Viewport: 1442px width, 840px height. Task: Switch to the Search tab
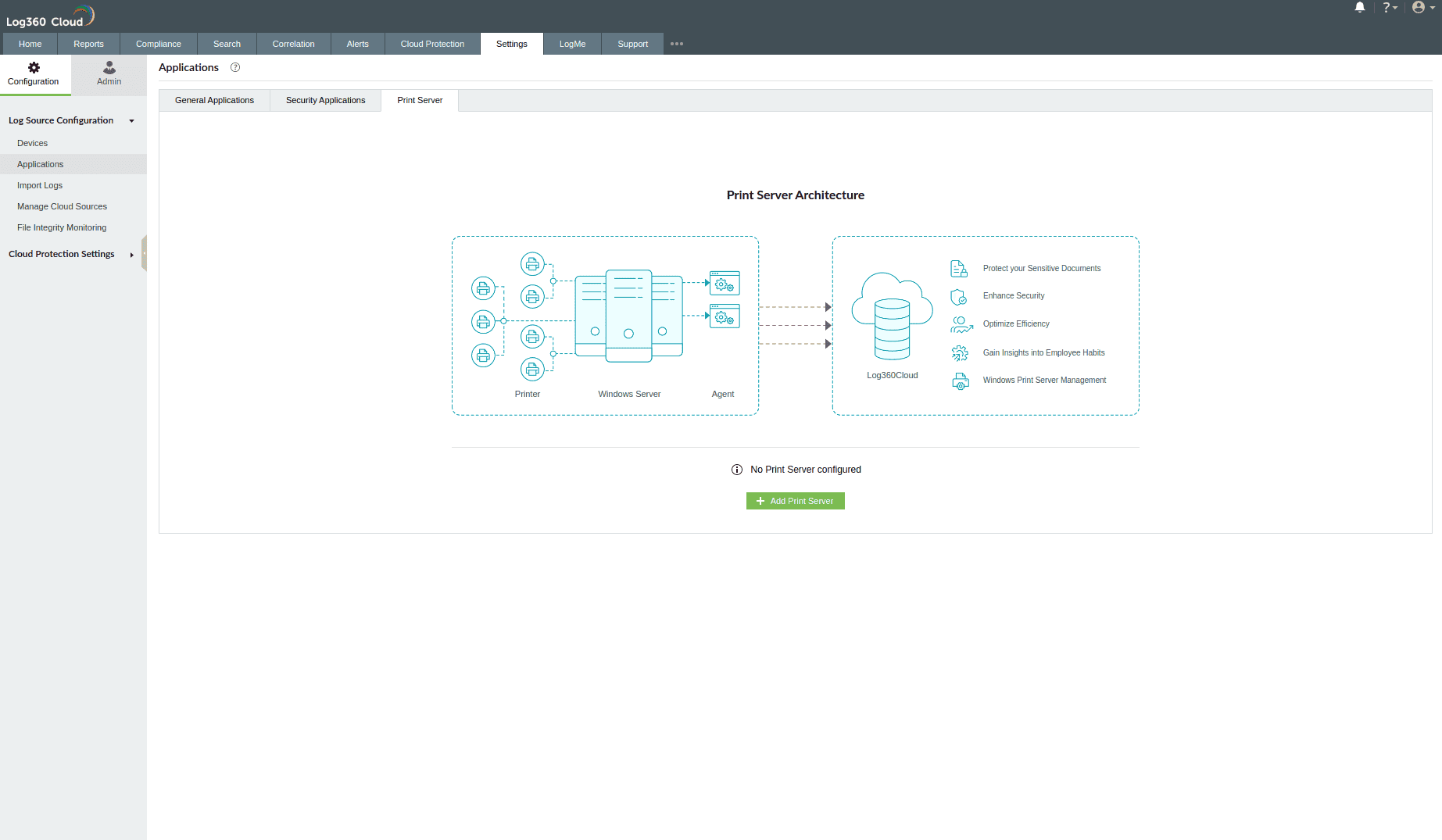click(227, 44)
